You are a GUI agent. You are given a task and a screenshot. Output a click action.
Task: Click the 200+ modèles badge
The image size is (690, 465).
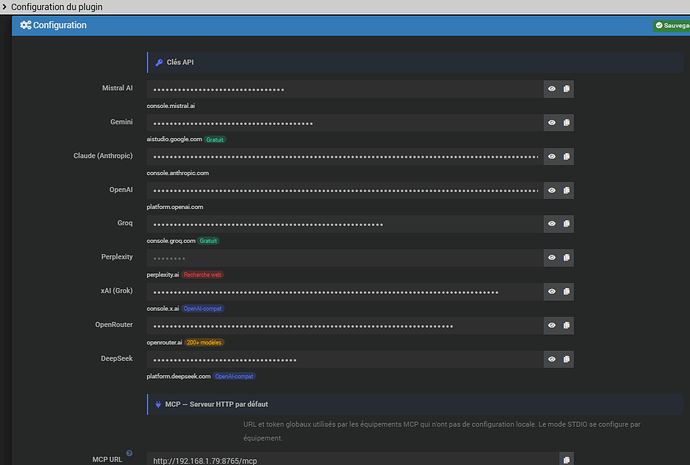pos(204,342)
